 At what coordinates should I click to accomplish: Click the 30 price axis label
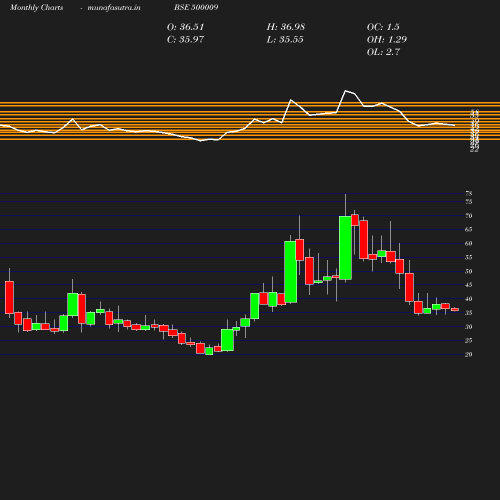point(469,327)
